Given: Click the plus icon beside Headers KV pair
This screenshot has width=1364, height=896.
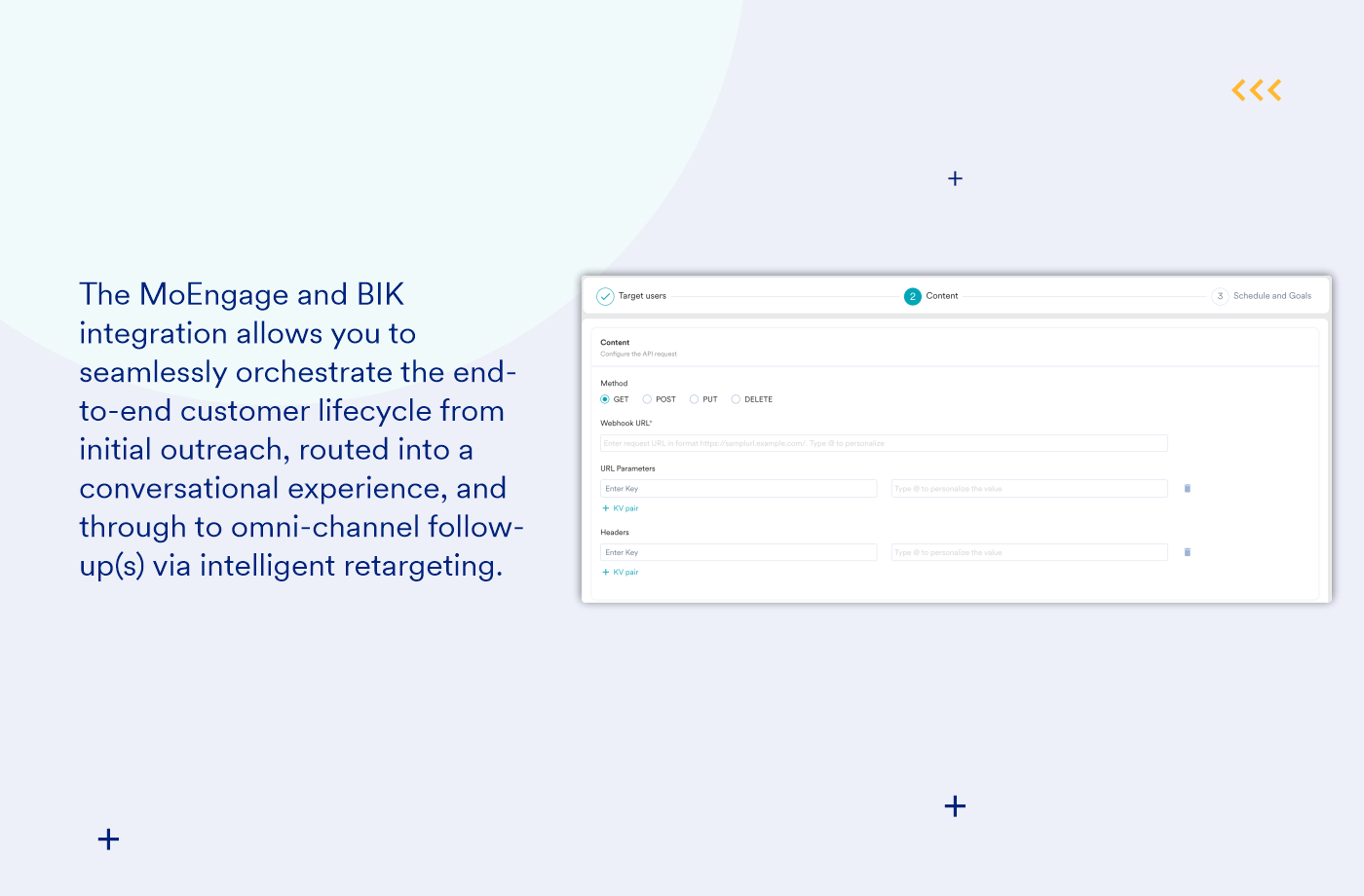Looking at the screenshot, I should click(x=605, y=573).
